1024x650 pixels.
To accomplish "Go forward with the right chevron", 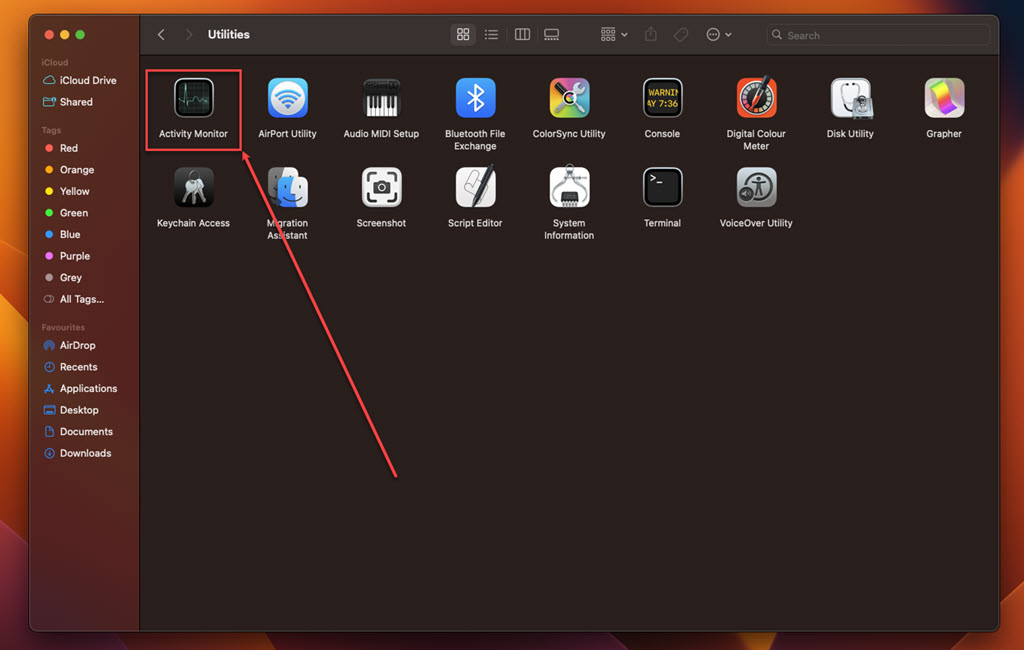I will click(x=189, y=35).
